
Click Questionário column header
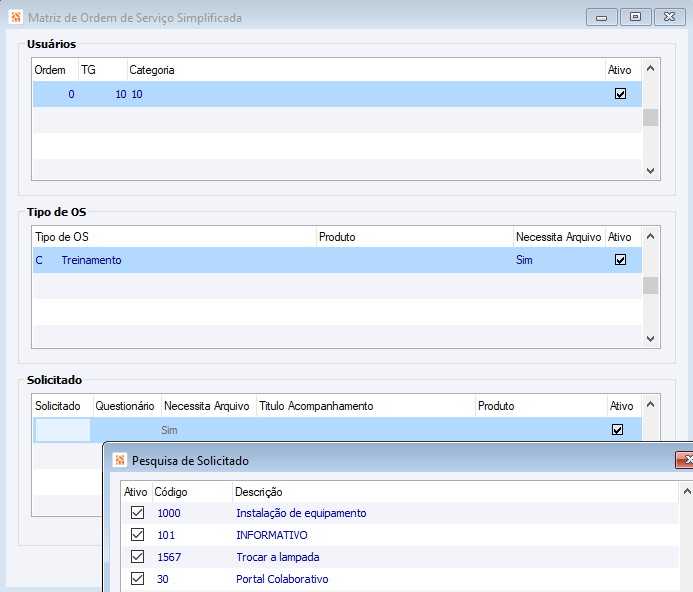point(128,406)
